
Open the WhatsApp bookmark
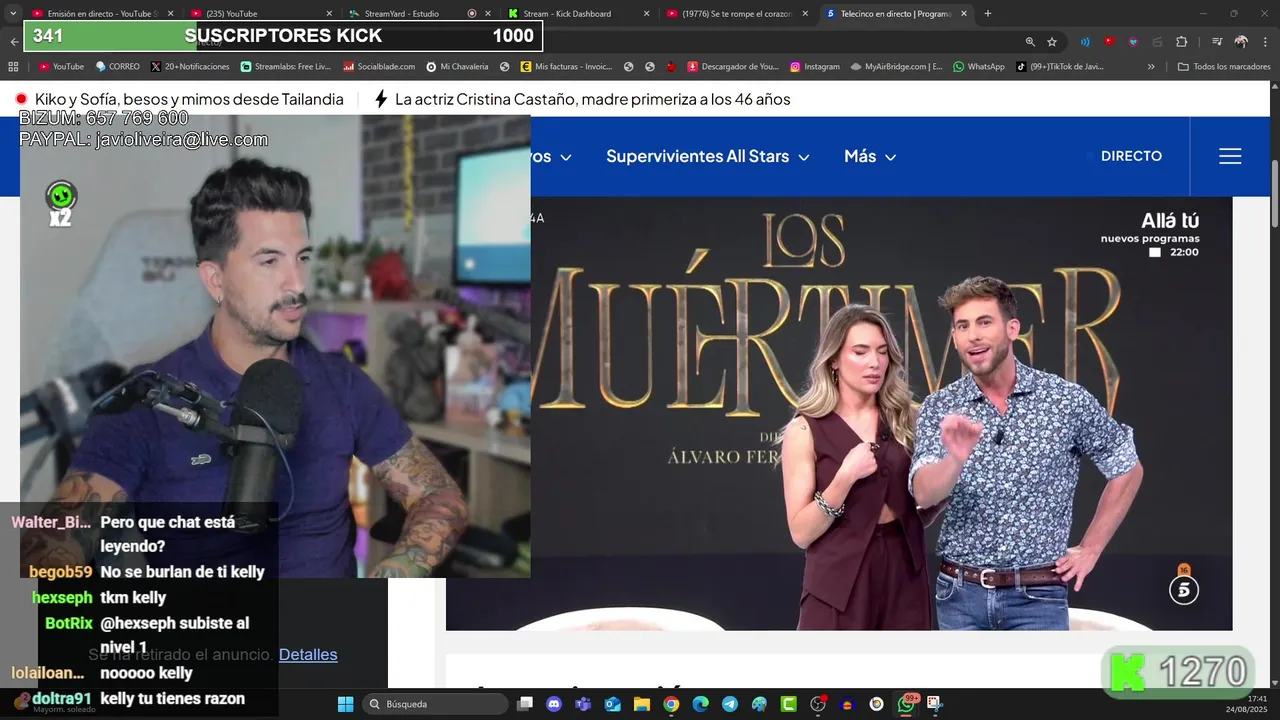coord(979,67)
